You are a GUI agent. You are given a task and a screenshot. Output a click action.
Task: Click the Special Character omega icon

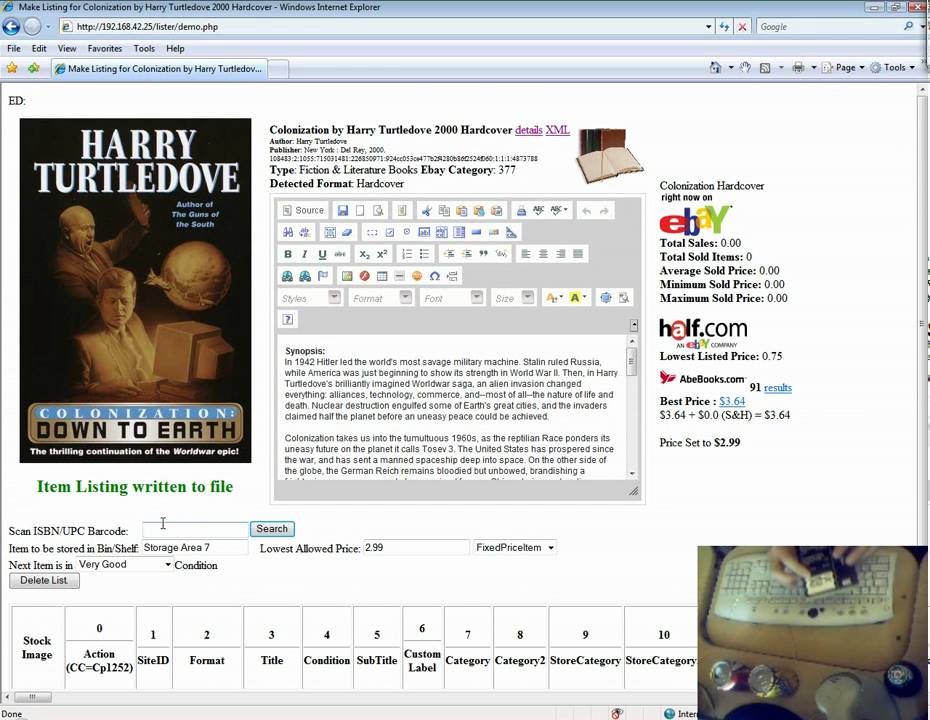click(x=435, y=276)
